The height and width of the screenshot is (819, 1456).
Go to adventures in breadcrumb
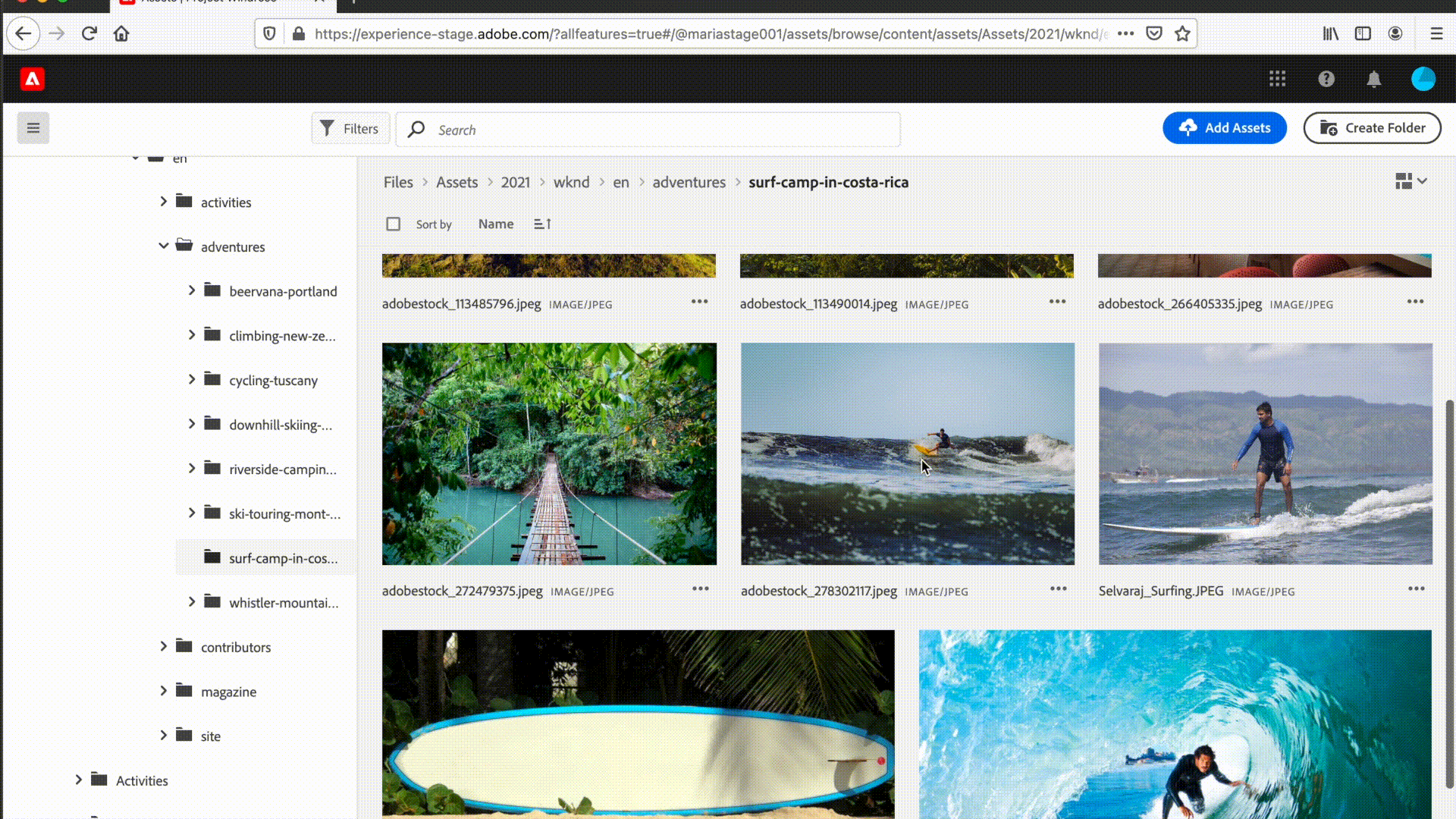[x=689, y=182]
